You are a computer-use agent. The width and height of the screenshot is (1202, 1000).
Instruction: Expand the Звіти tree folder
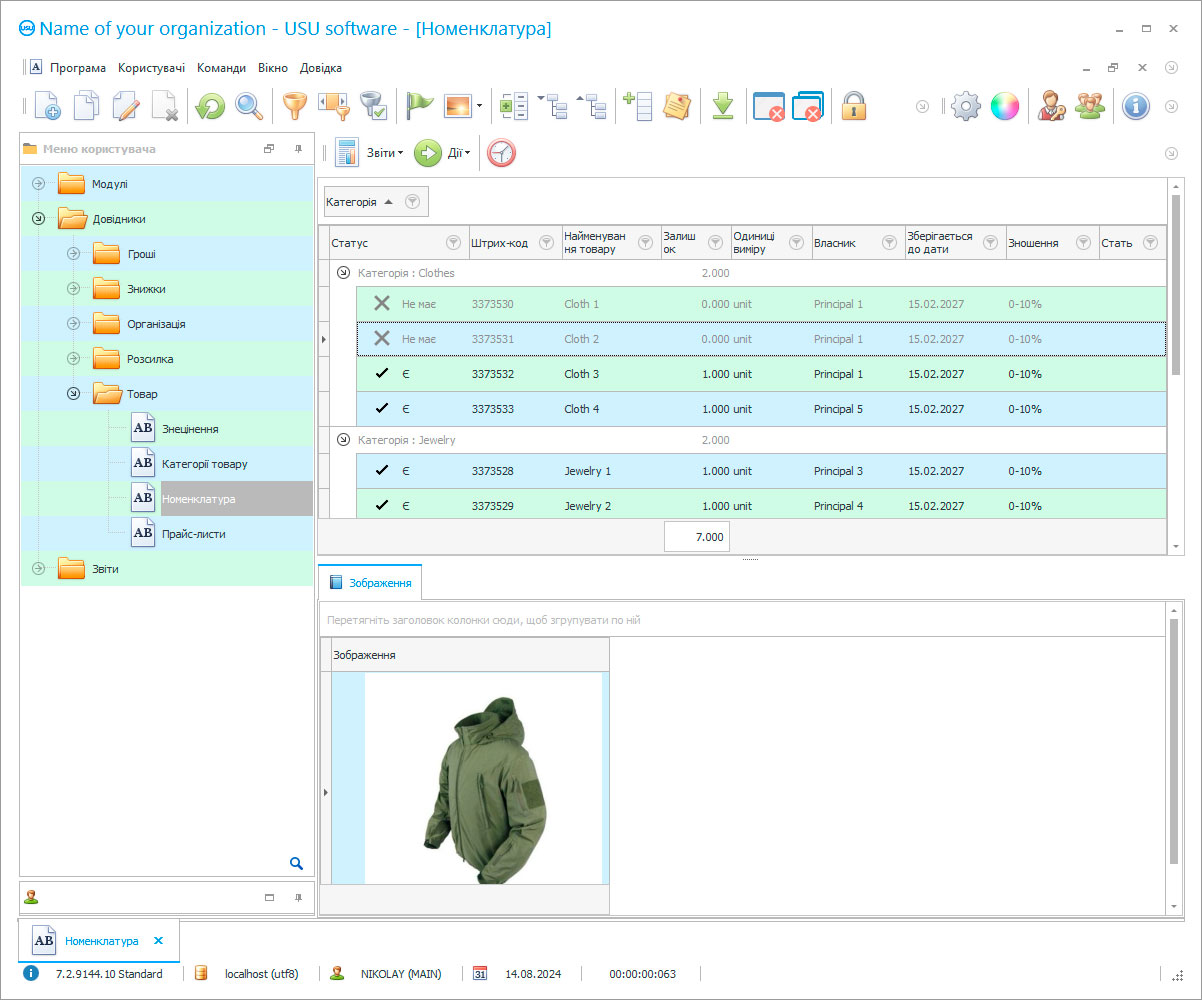[x=39, y=569]
